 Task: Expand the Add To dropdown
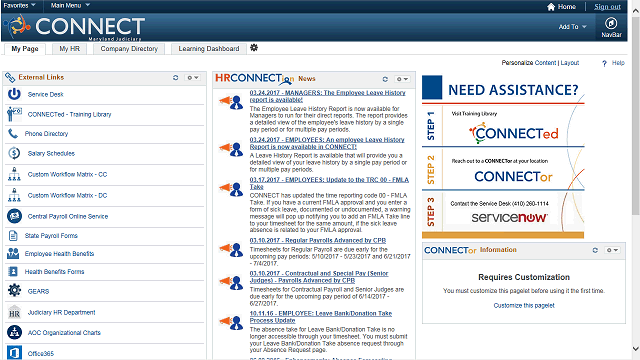(x=572, y=27)
